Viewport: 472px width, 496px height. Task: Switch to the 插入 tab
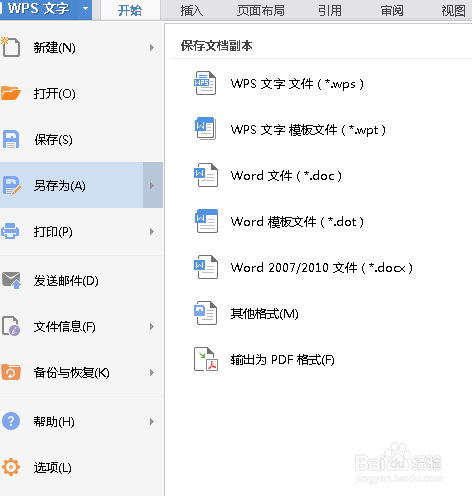pyautogui.click(x=192, y=11)
